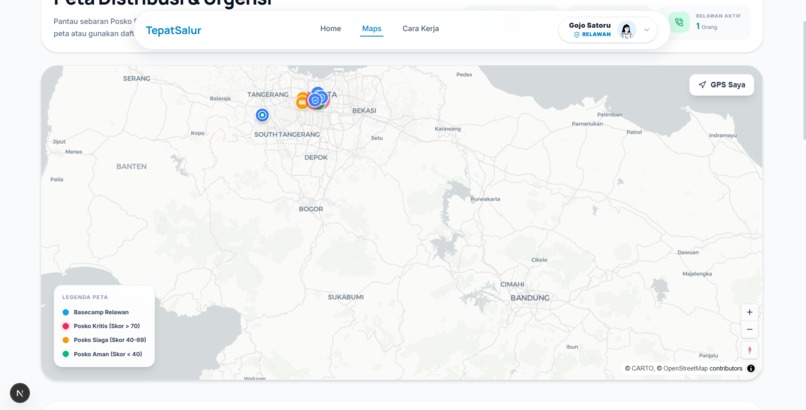
Task: Click the Basecamp Relawan legend label
Action: click(101, 312)
